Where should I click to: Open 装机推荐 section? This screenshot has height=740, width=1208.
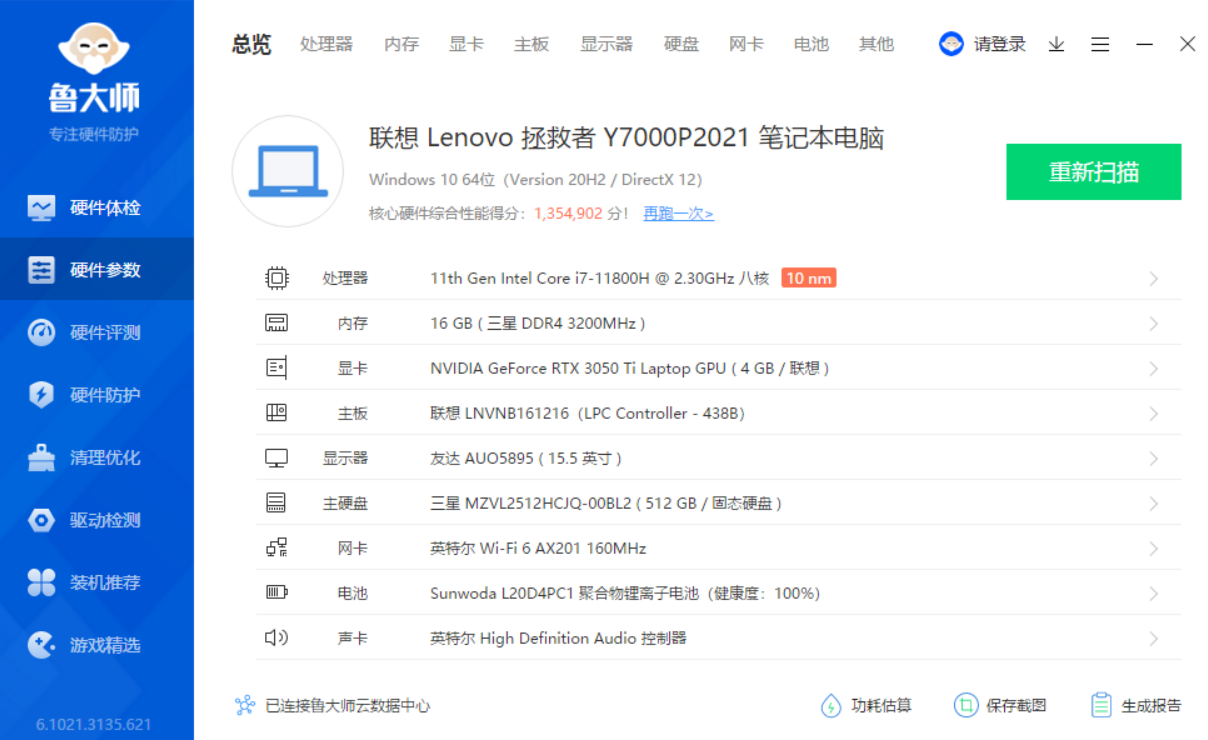click(x=97, y=583)
